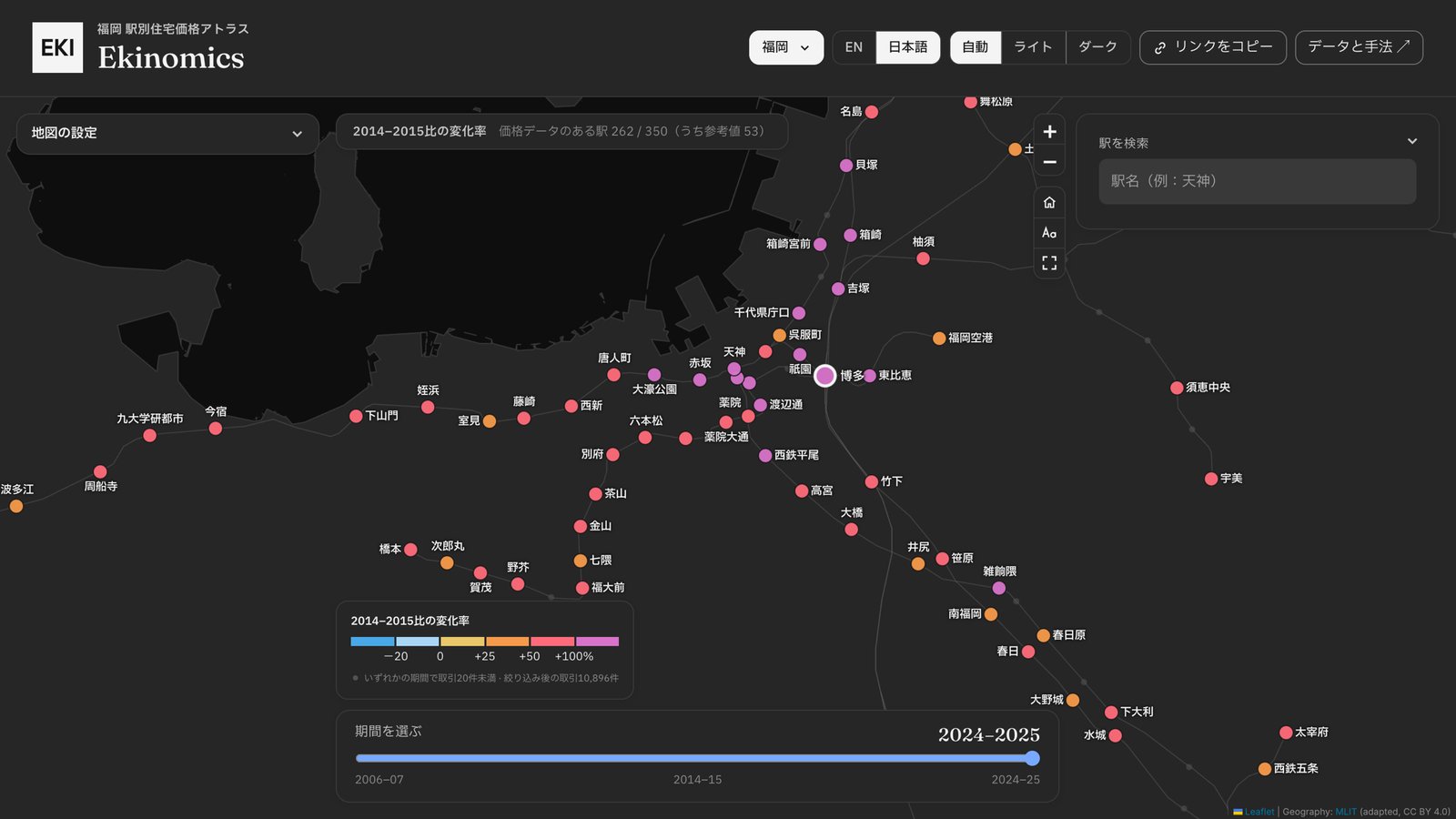Select the 波多江 station dot
The height and width of the screenshot is (819, 1456).
click(16, 506)
